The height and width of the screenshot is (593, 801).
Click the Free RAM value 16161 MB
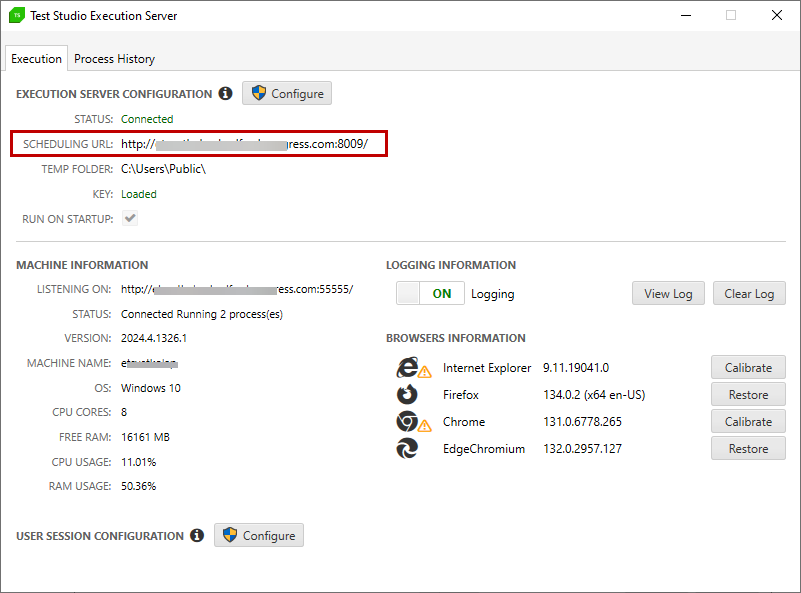point(145,437)
